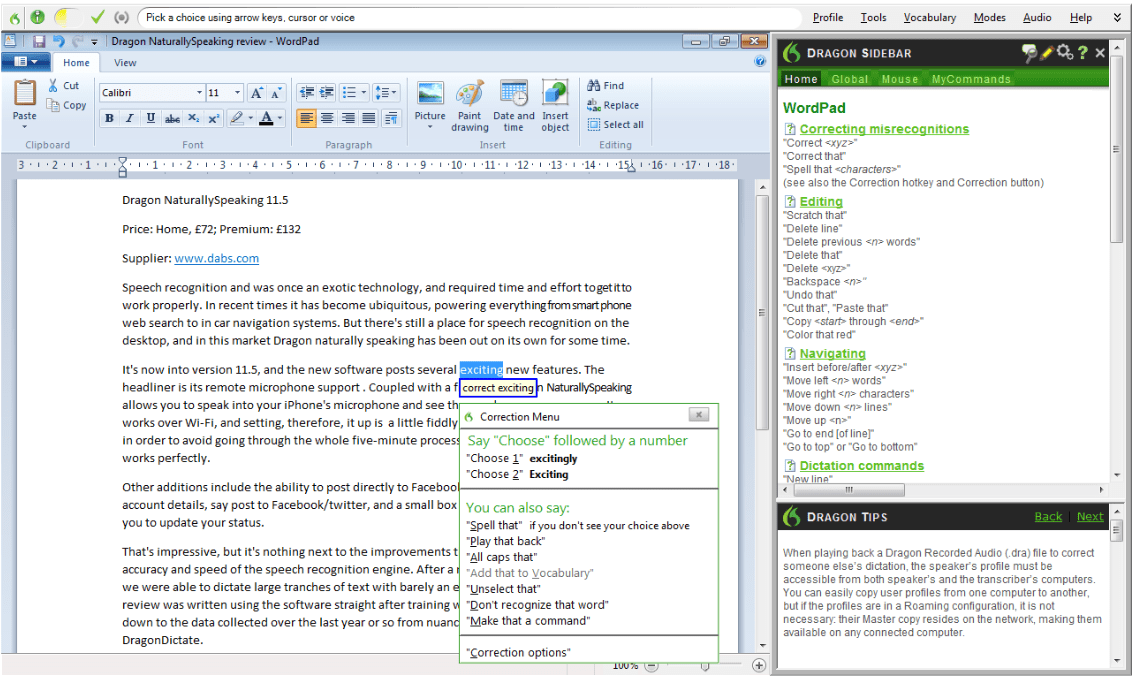Insert Date and time
Screen dimensions: 1134x676
(x=513, y=106)
